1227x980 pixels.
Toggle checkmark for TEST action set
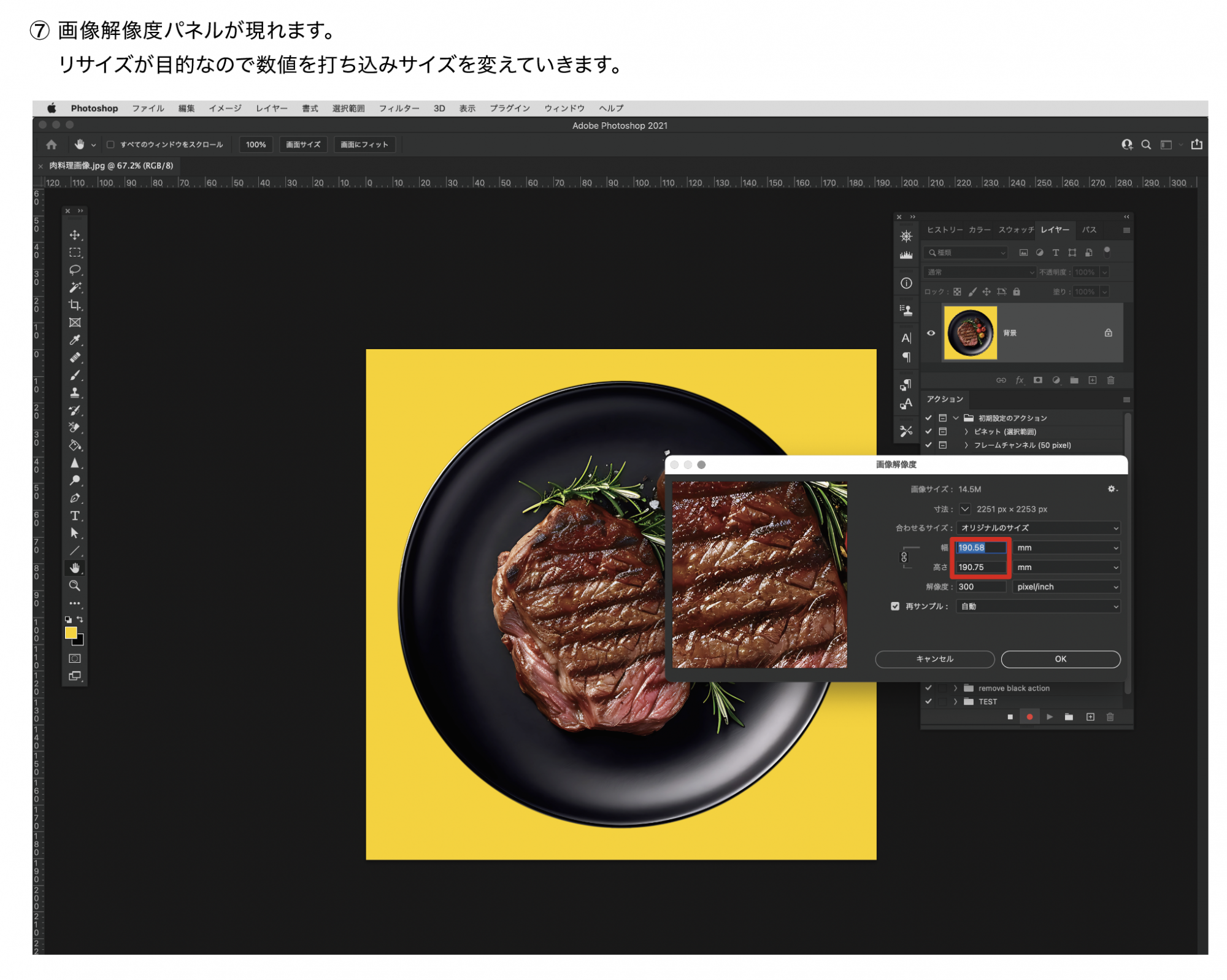928,701
